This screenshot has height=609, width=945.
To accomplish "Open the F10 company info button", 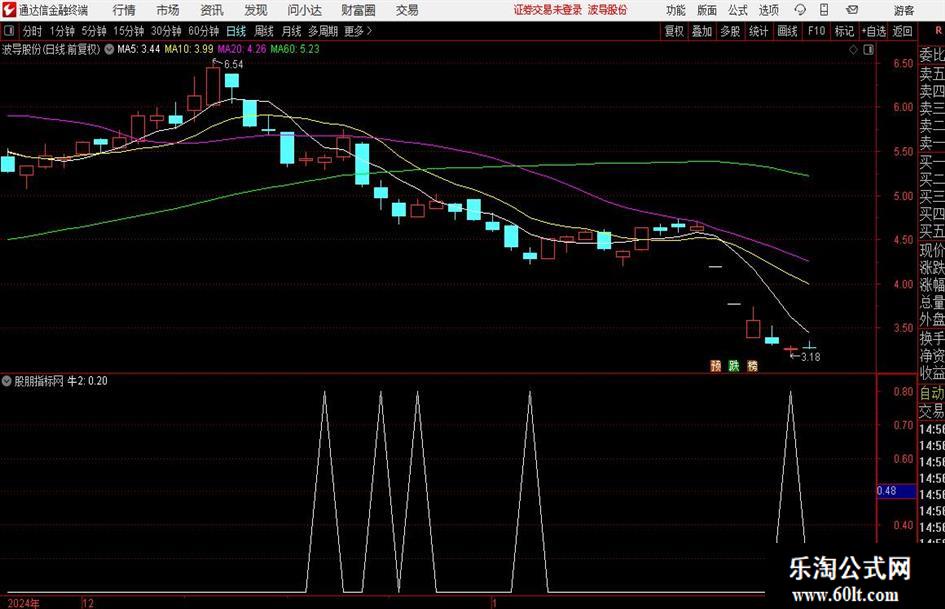I will (816, 31).
